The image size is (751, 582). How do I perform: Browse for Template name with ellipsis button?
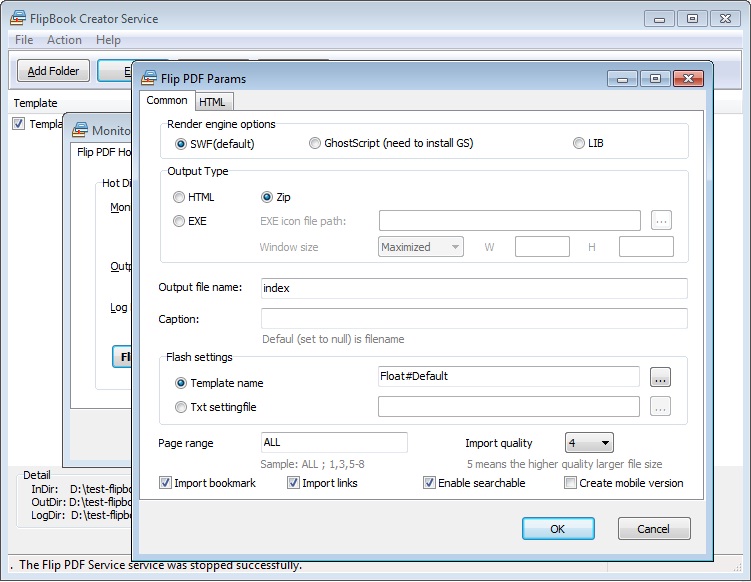click(x=660, y=377)
